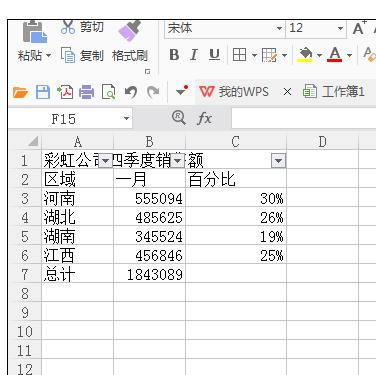The height and width of the screenshot is (375, 376).
Task: Click the zoom magnifier icon near fx
Action: (x=179, y=118)
